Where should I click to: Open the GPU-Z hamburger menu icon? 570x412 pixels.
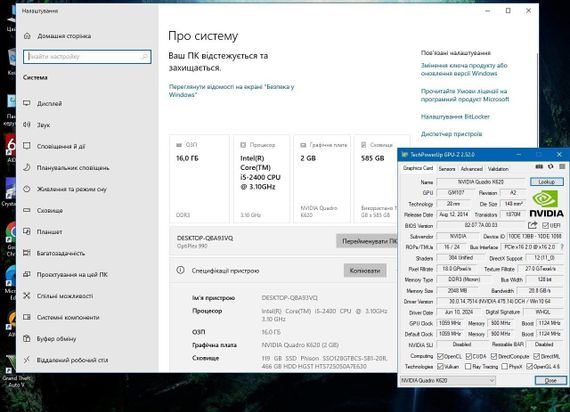tap(562, 167)
